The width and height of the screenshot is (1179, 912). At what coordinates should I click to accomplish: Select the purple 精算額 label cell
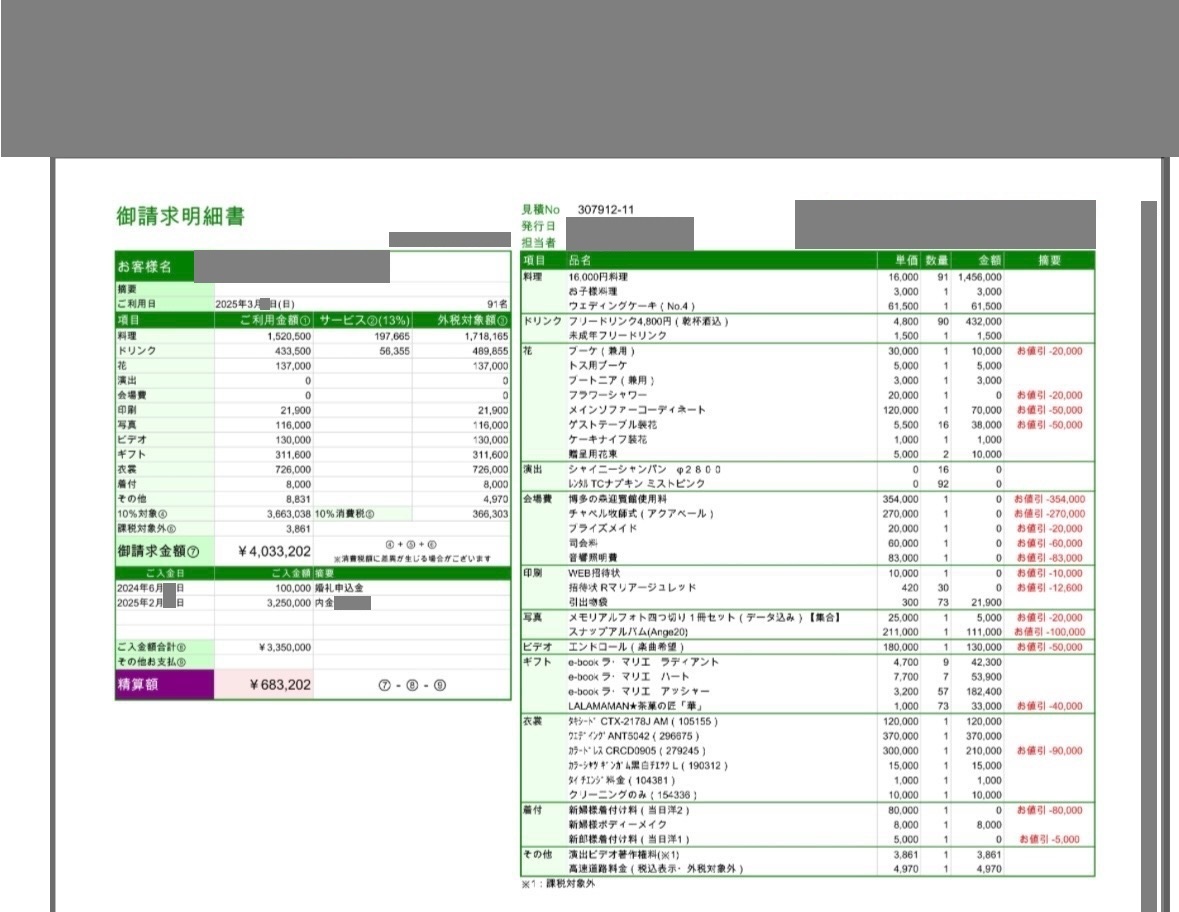tap(165, 685)
